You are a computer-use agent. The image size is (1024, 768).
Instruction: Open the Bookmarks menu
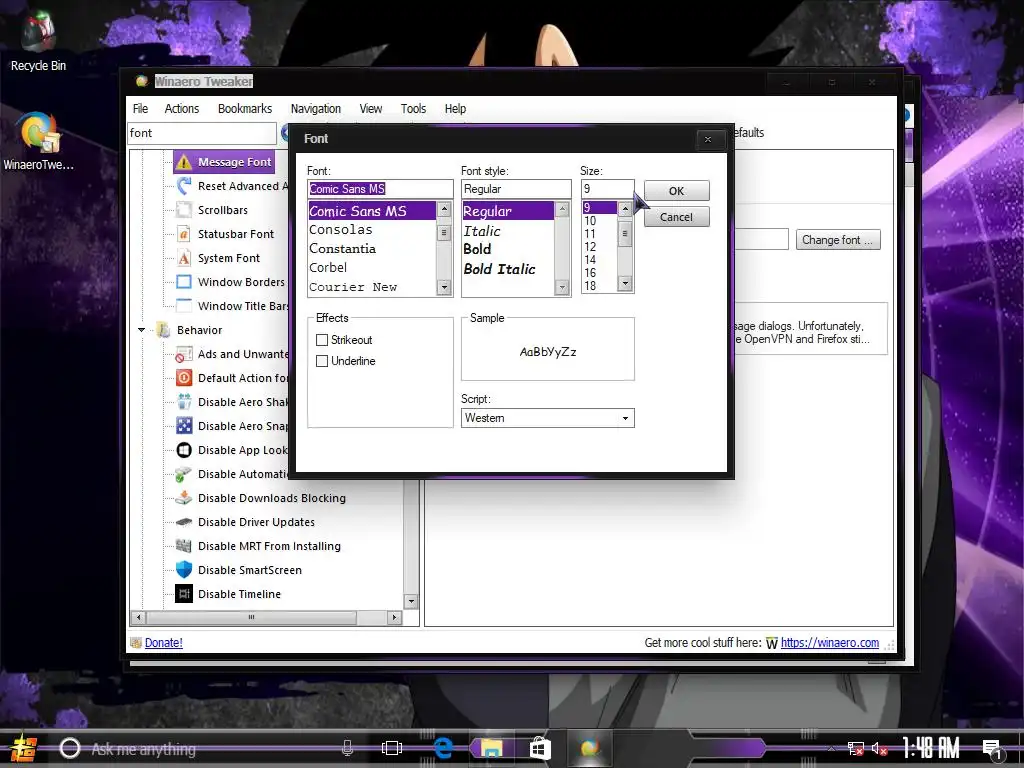tap(245, 108)
